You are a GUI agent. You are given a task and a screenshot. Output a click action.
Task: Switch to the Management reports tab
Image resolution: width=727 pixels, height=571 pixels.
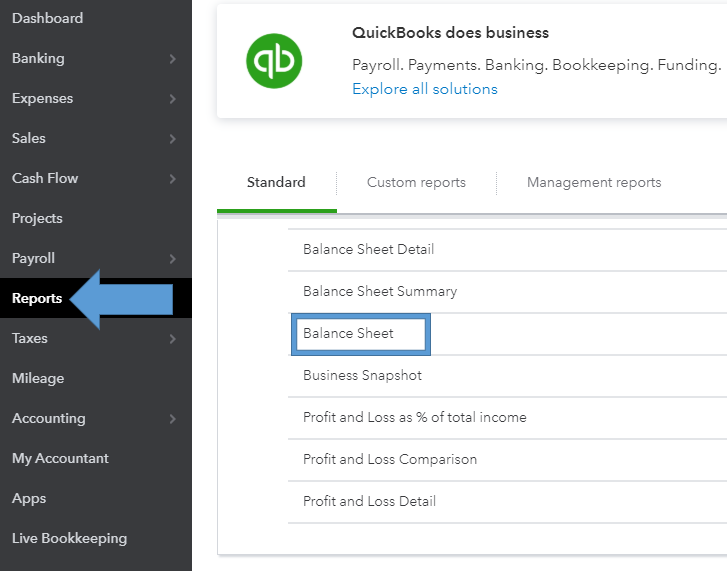pyautogui.click(x=594, y=182)
